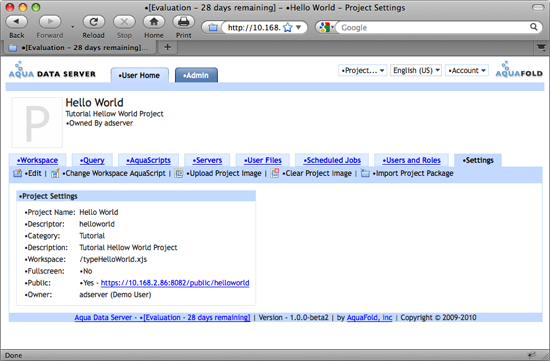Open the public helloworld project URL

point(175,283)
